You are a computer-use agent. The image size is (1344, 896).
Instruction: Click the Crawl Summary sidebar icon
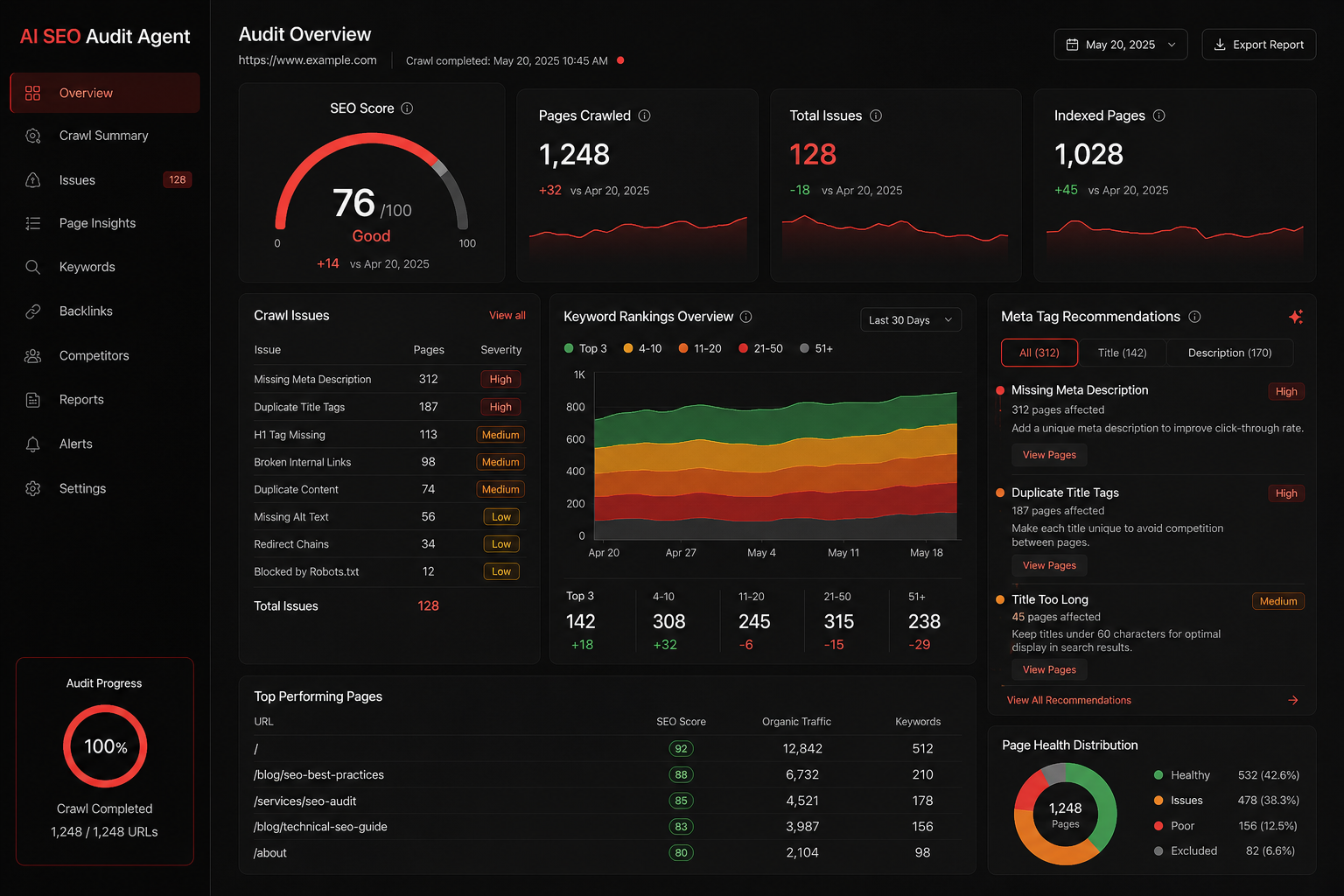(x=32, y=136)
